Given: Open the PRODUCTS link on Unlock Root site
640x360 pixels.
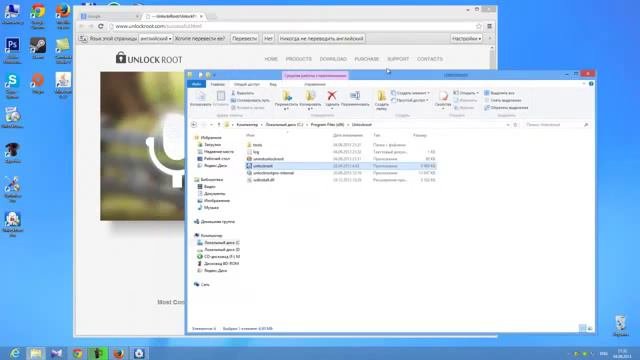Looking at the screenshot, I should (298, 59).
